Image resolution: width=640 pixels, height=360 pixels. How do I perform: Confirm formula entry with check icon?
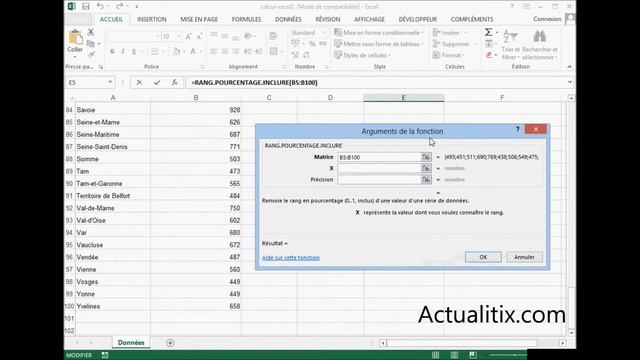pyautogui.click(x=157, y=82)
